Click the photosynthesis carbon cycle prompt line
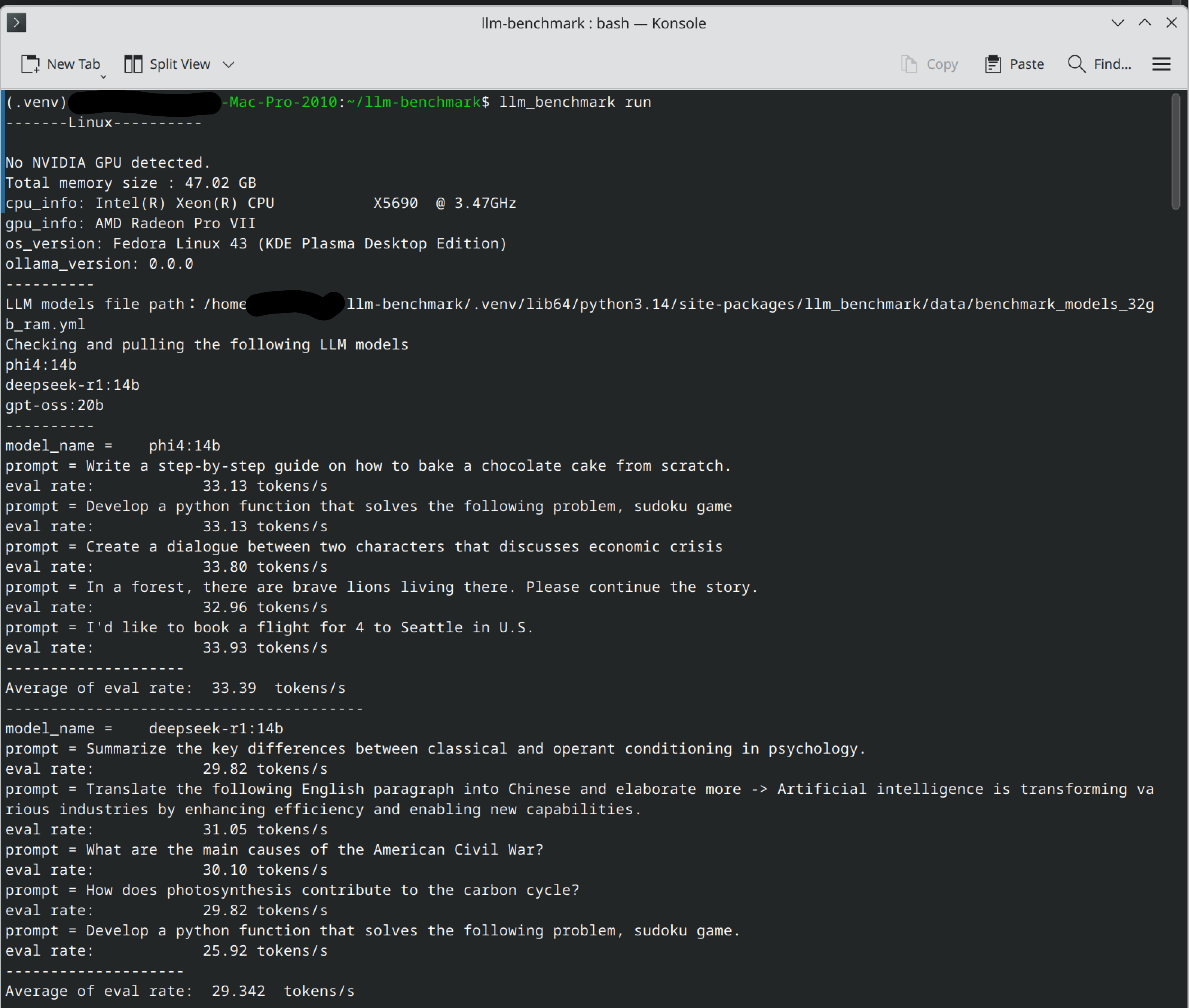This screenshot has width=1189, height=1008. 292,891
